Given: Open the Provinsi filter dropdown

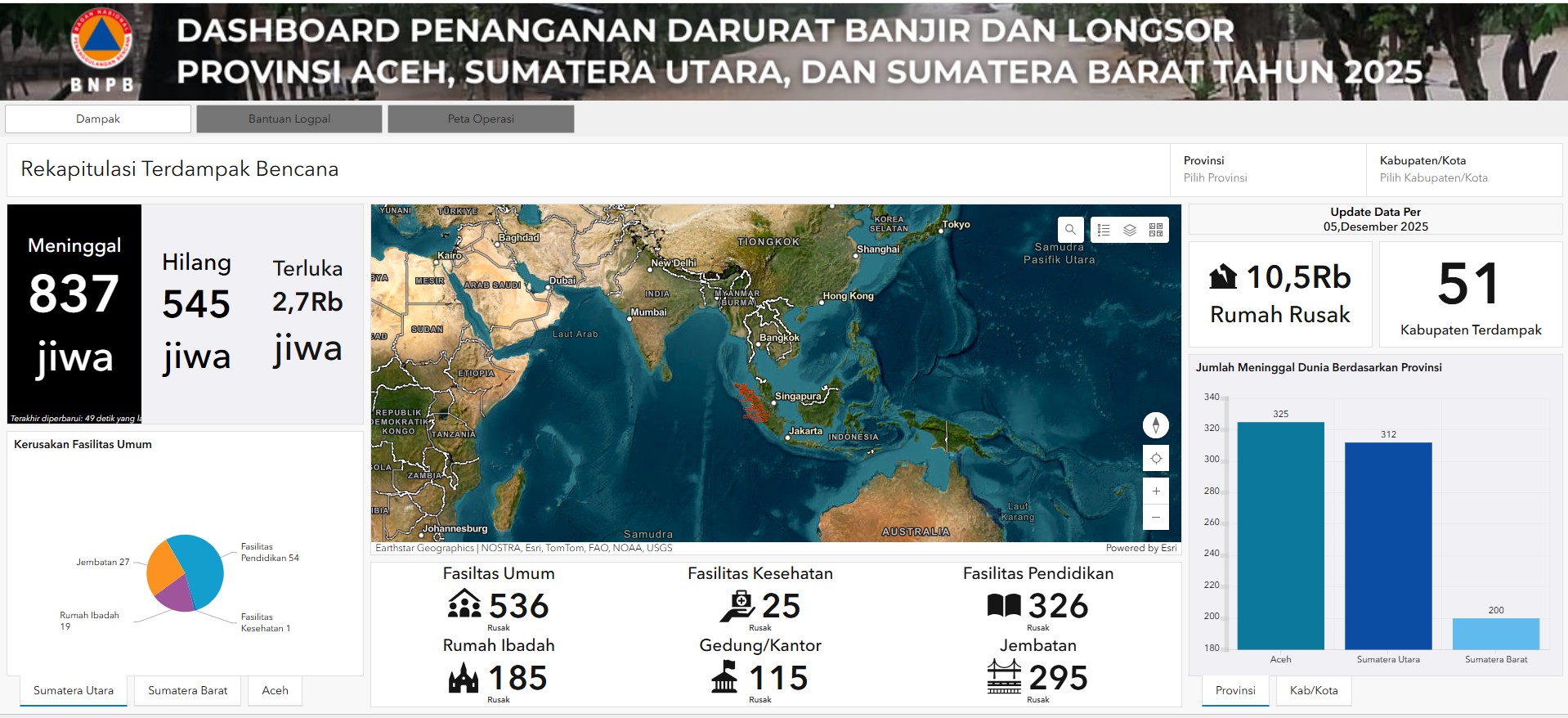Looking at the screenshot, I should point(1268,170).
